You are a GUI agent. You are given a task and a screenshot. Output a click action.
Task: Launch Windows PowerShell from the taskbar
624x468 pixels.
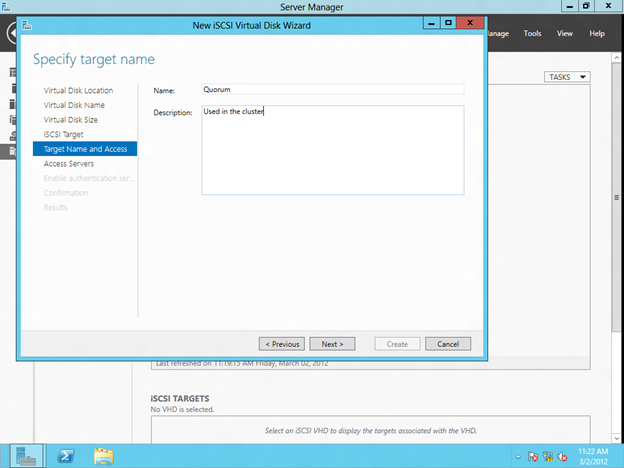pos(67,456)
